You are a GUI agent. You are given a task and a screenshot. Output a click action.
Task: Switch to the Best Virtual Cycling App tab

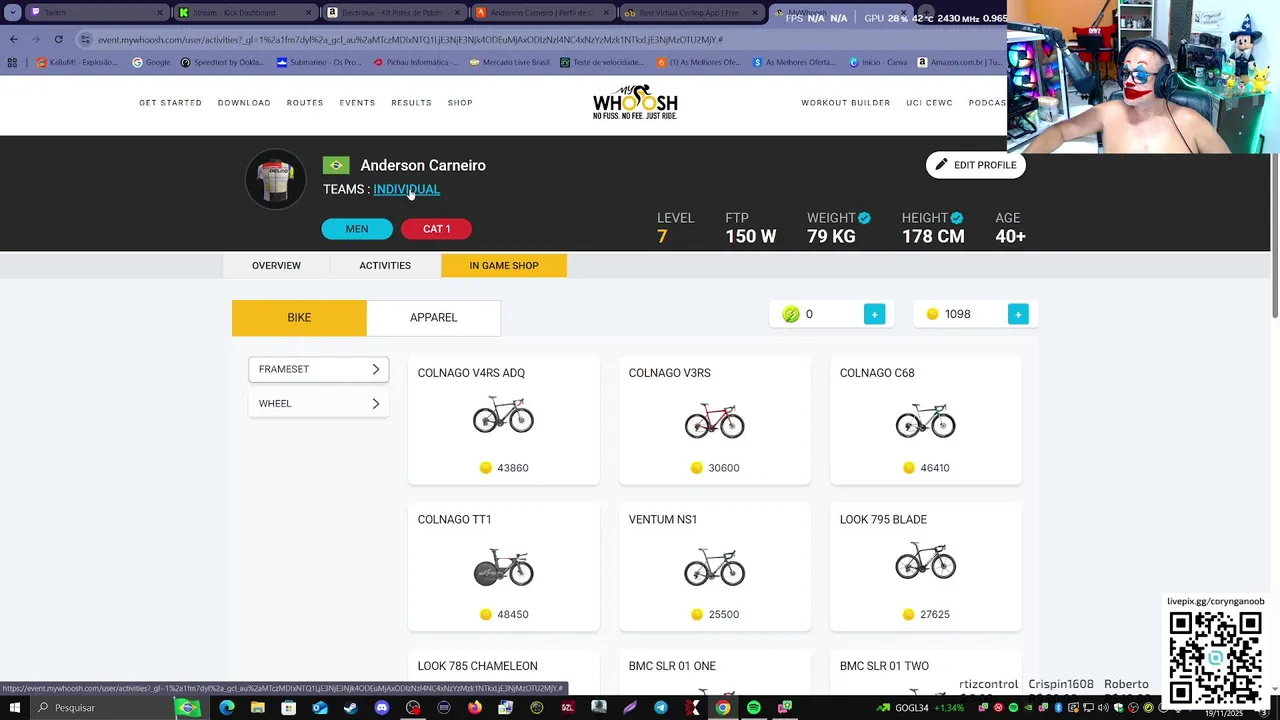pos(692,12)
